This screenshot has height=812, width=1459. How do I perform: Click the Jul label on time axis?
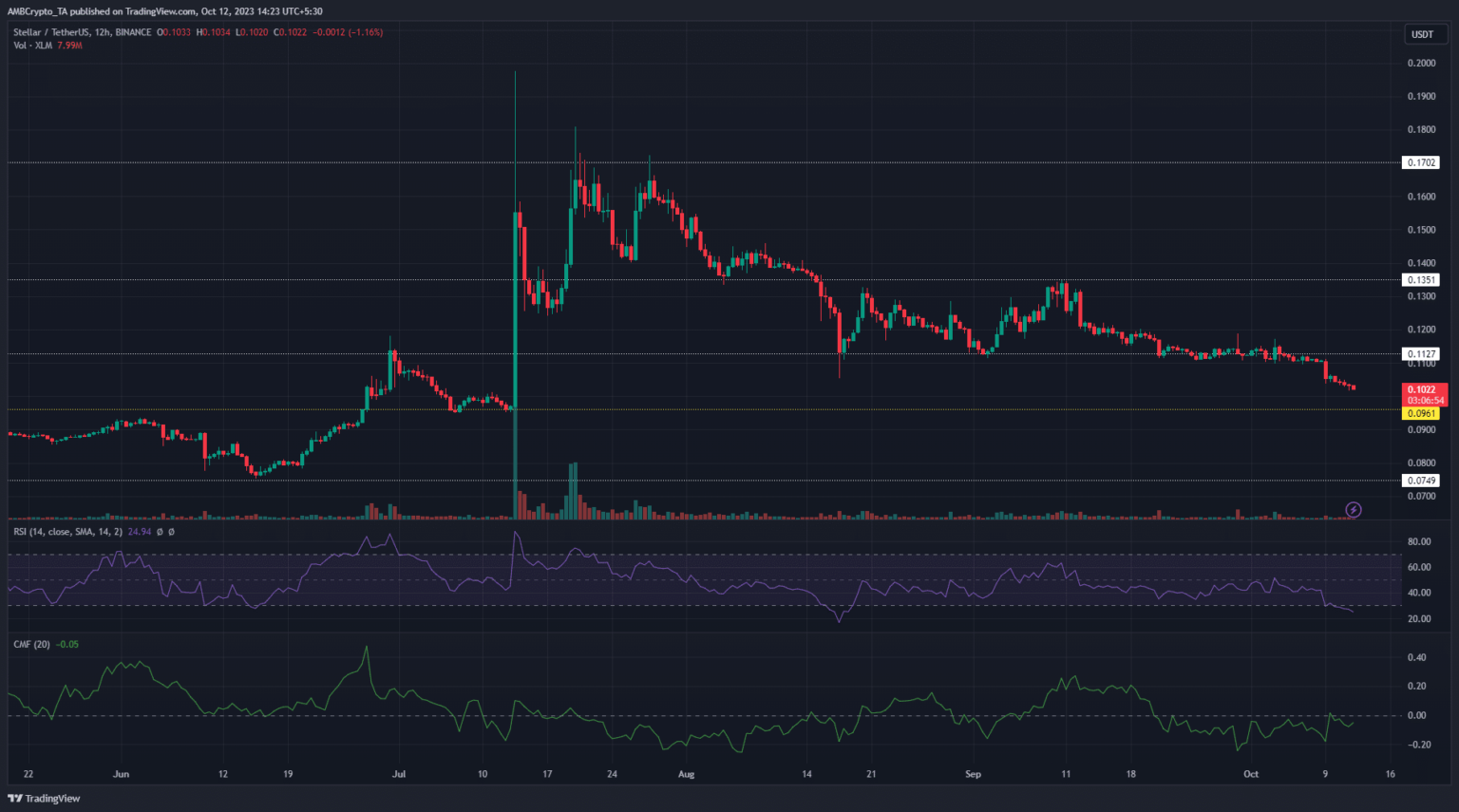[x=399, y=774]
